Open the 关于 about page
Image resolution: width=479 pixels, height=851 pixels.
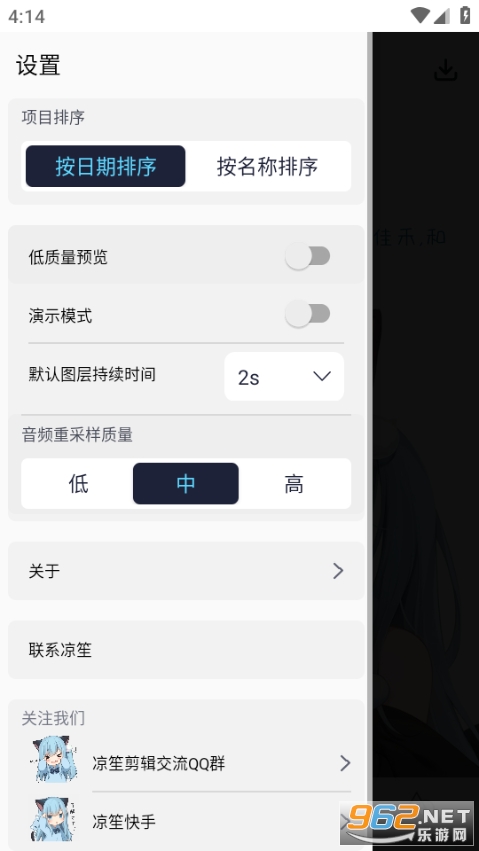(x=186, y=570)
